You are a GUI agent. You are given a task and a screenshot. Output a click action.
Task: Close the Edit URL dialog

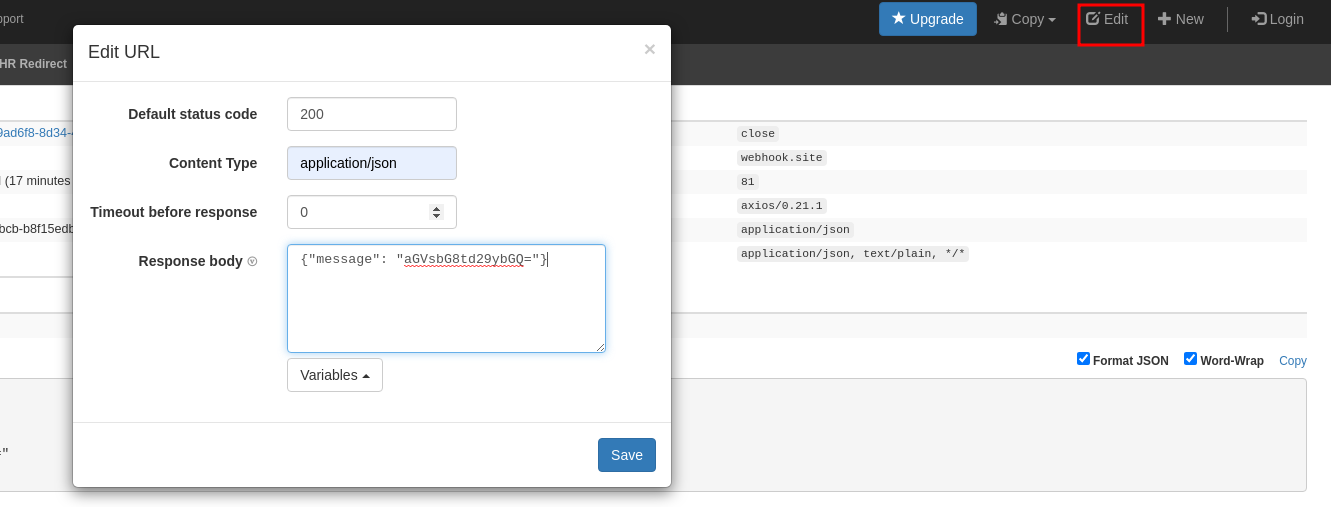649,49
